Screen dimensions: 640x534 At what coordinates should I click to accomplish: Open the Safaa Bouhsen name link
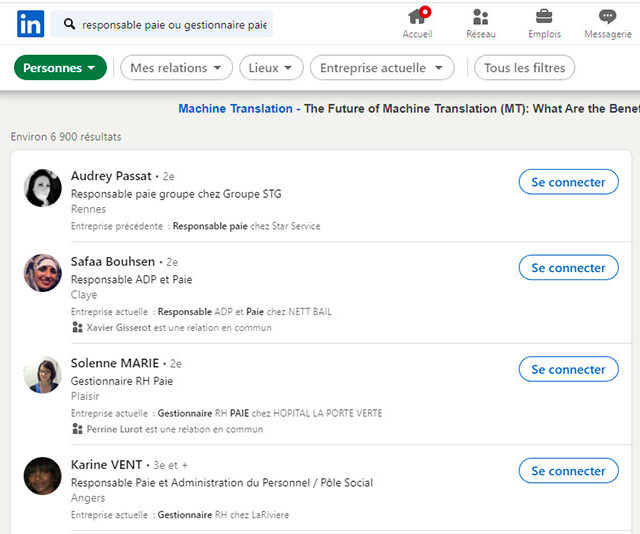pyautogui.click(x=113, y=262)
